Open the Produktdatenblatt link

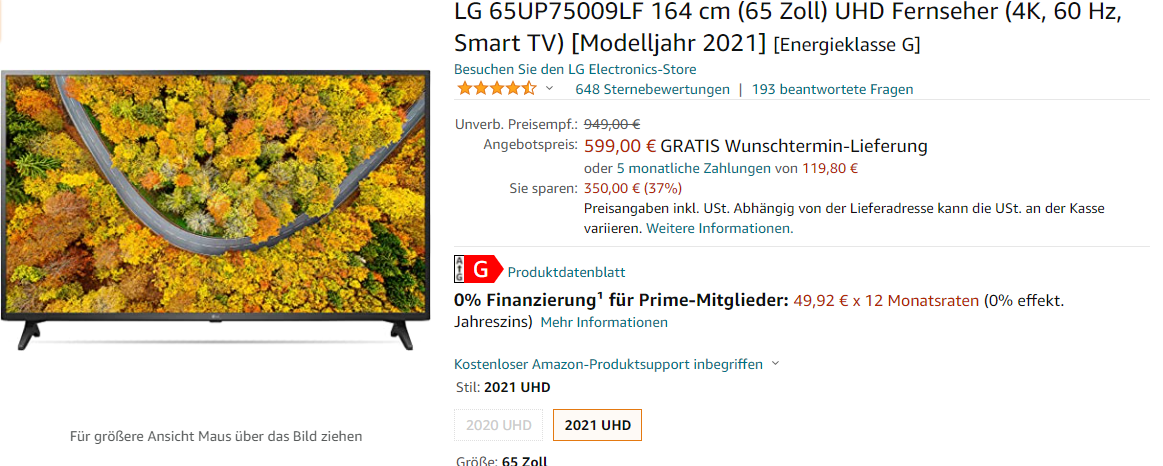point(567,272)
